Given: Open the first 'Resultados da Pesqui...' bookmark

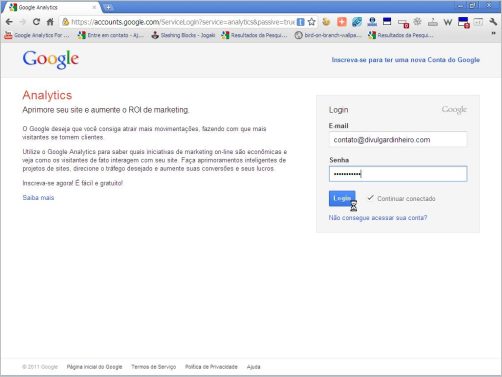Looking at the screenshot, I should click(254, 35).
